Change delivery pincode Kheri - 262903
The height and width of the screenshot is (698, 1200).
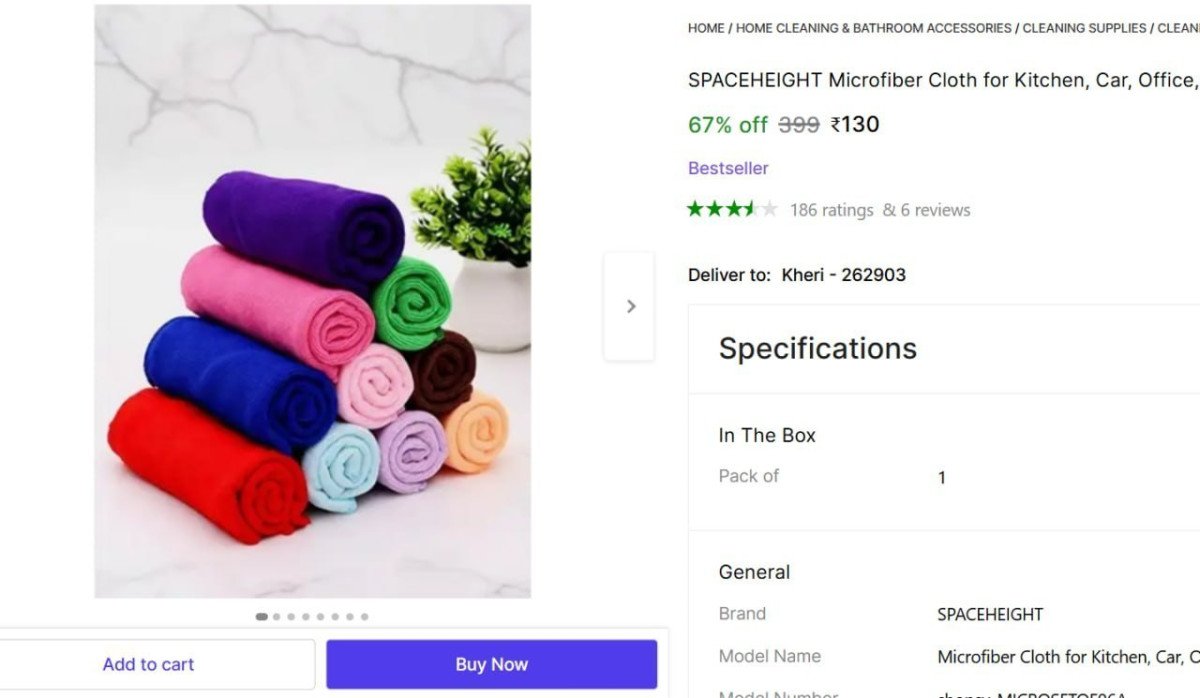tap(843, 275)
